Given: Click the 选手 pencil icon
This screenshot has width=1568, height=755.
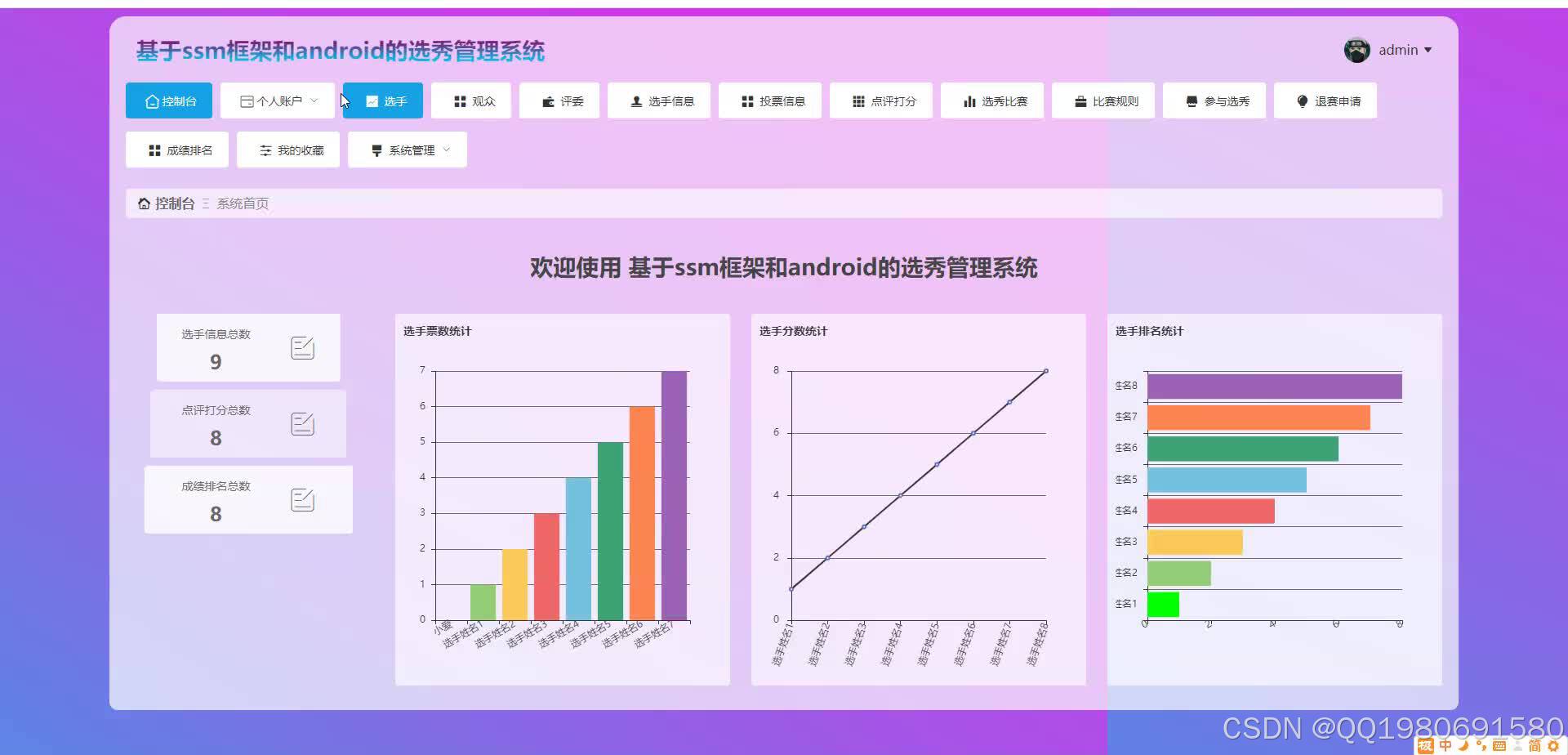Looking at the screenshot, I should pyautogui.click(x=371, y=101).
